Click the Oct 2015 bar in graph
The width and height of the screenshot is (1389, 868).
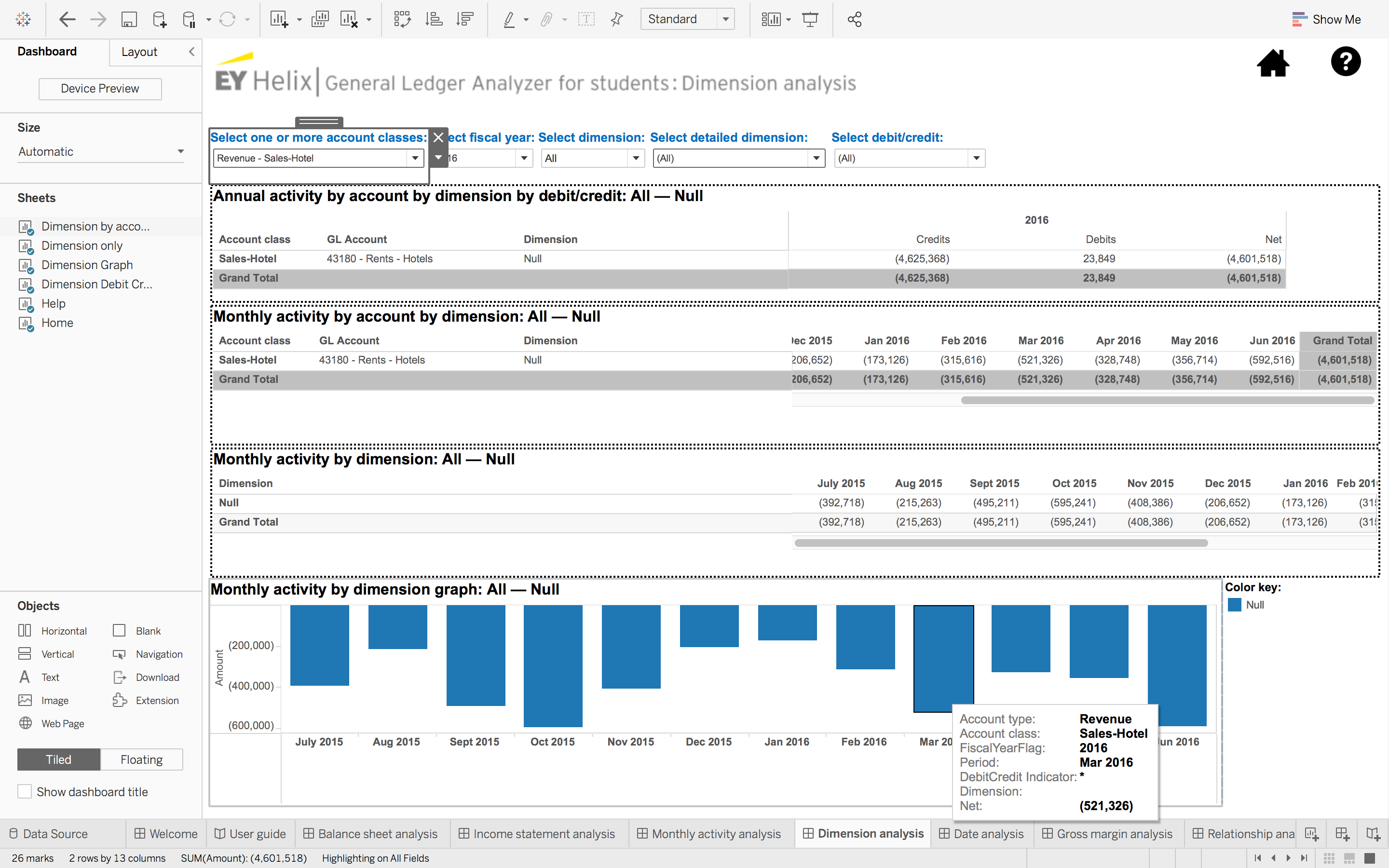[x=552, y=666]
